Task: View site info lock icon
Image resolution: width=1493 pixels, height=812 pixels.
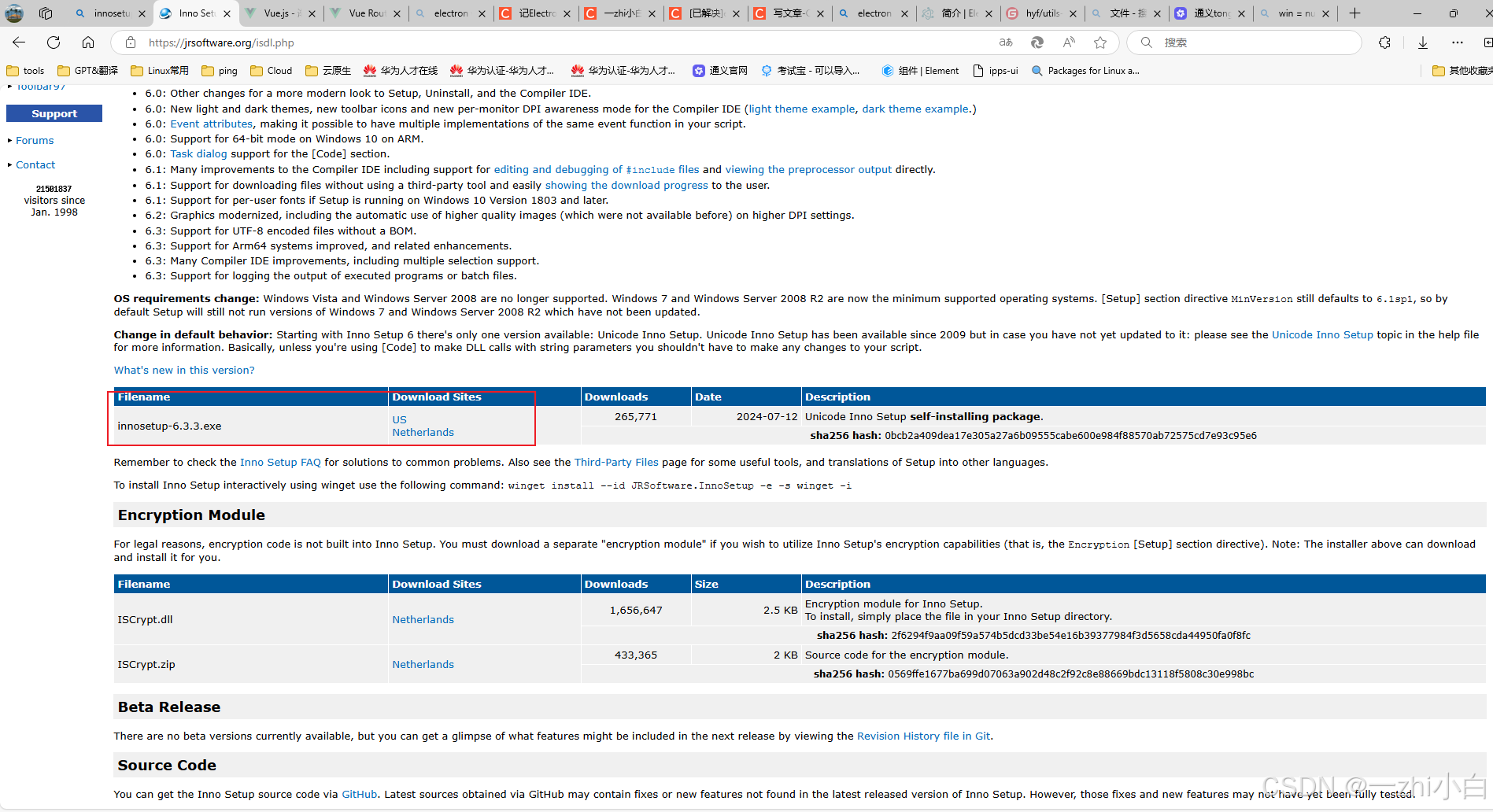Action: pyautogui.click(x=131, y=42)
